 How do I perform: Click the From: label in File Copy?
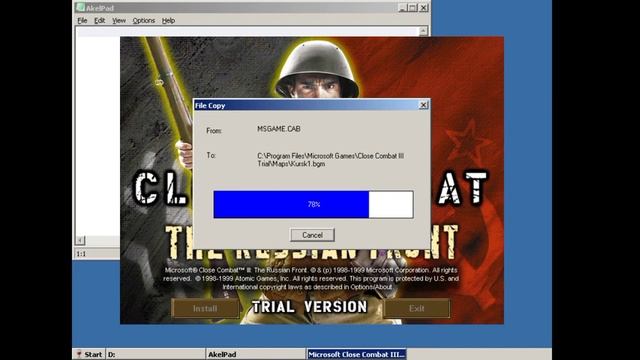tap(214, 131)
